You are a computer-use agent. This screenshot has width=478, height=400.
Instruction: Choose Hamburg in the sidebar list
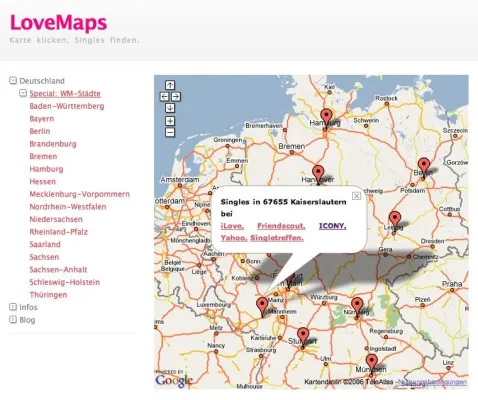[46, 169]
